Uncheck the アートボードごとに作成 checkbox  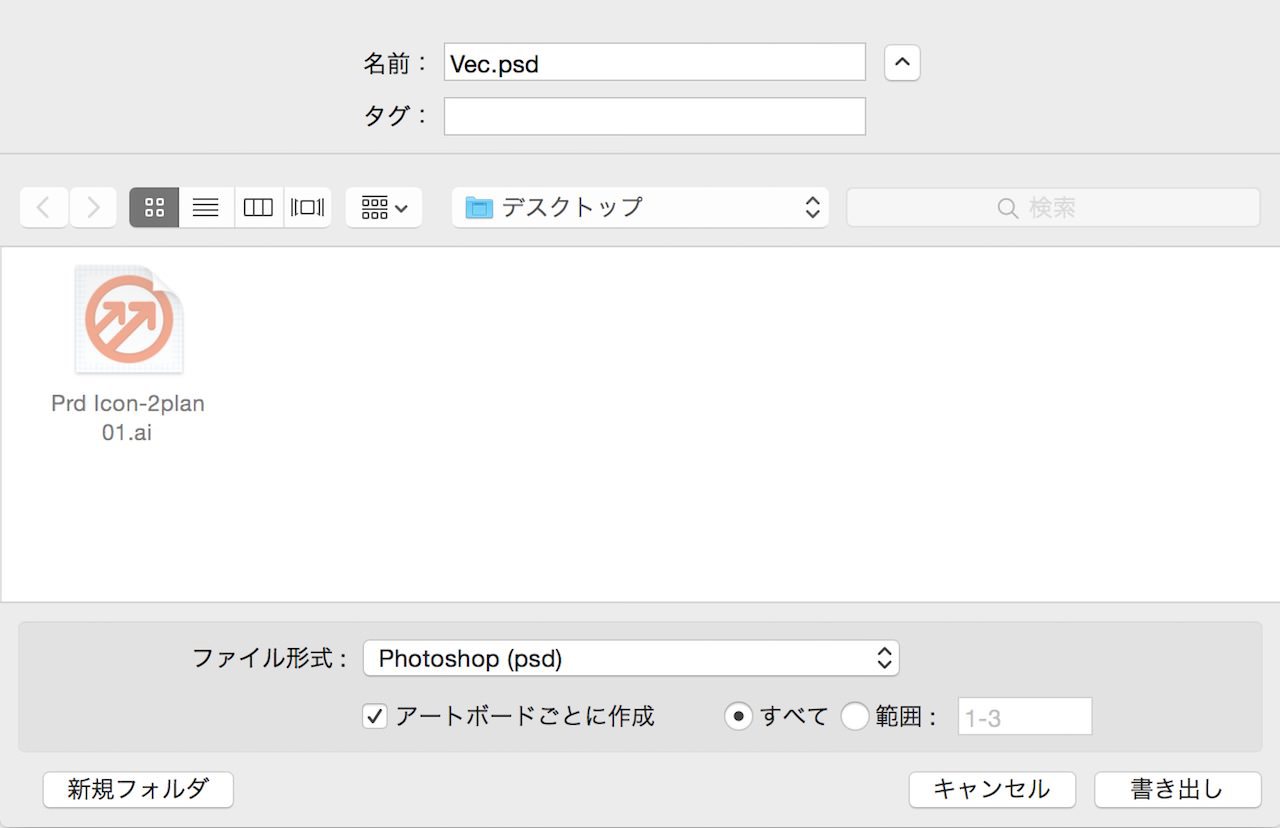tap(375, 716)
